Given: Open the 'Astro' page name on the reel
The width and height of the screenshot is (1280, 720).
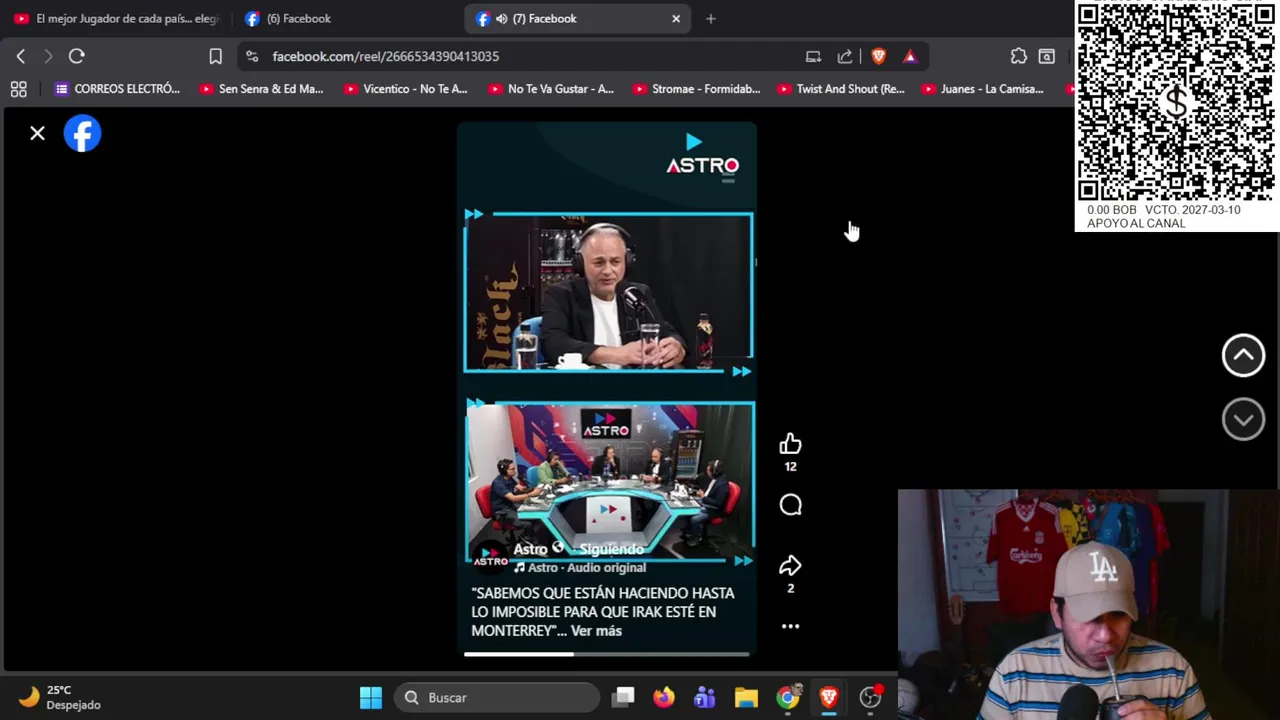Looking at the screenshot, I should pos(530,549).
